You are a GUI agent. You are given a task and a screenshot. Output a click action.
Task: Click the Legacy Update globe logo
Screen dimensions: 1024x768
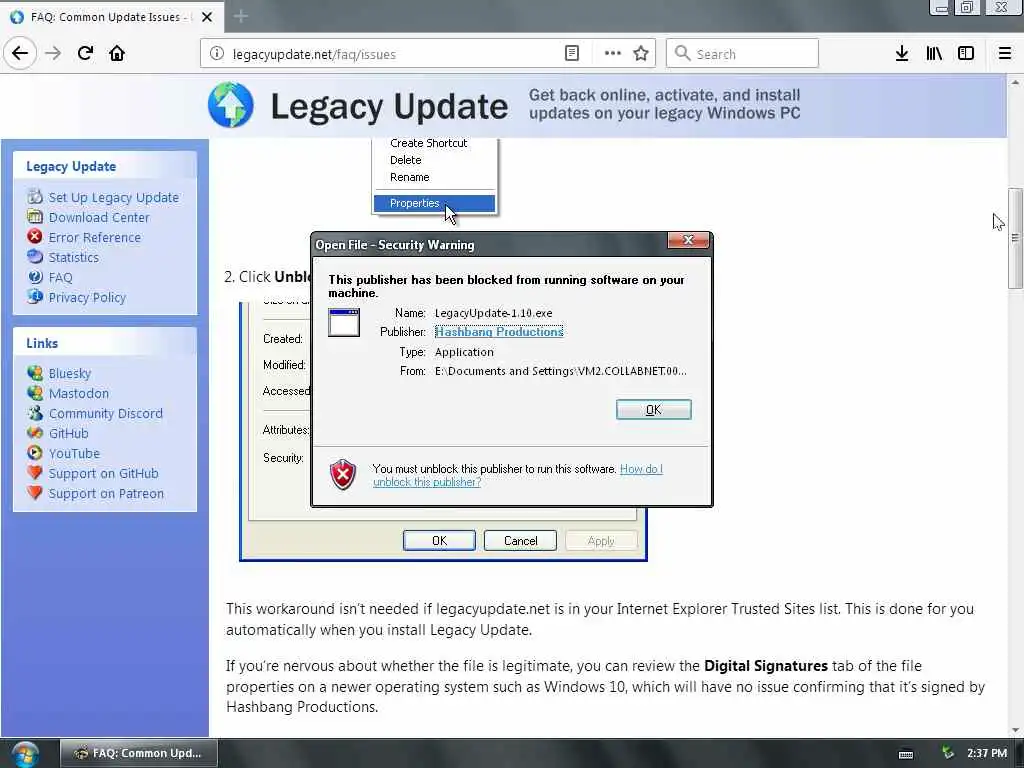tap(231, 105)
